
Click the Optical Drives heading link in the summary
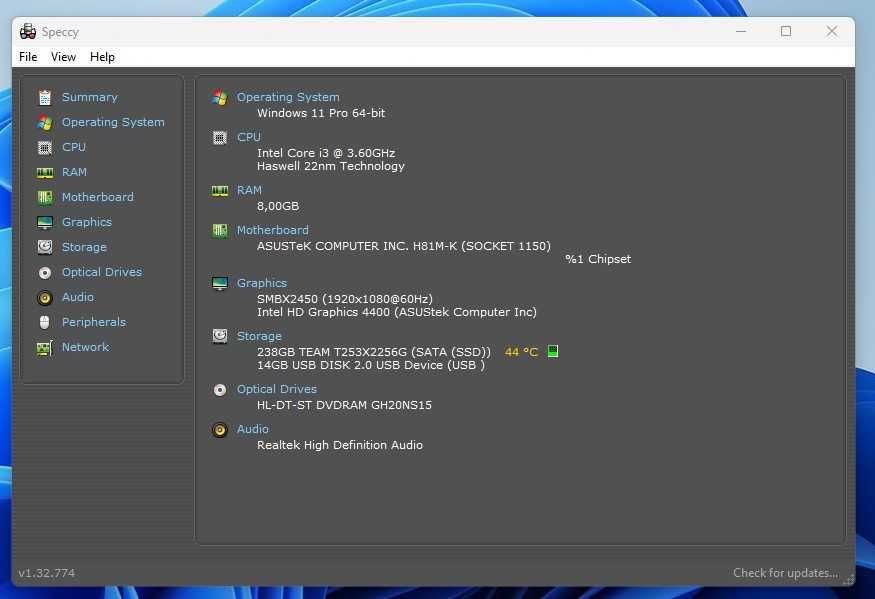[x=277, y=389]
